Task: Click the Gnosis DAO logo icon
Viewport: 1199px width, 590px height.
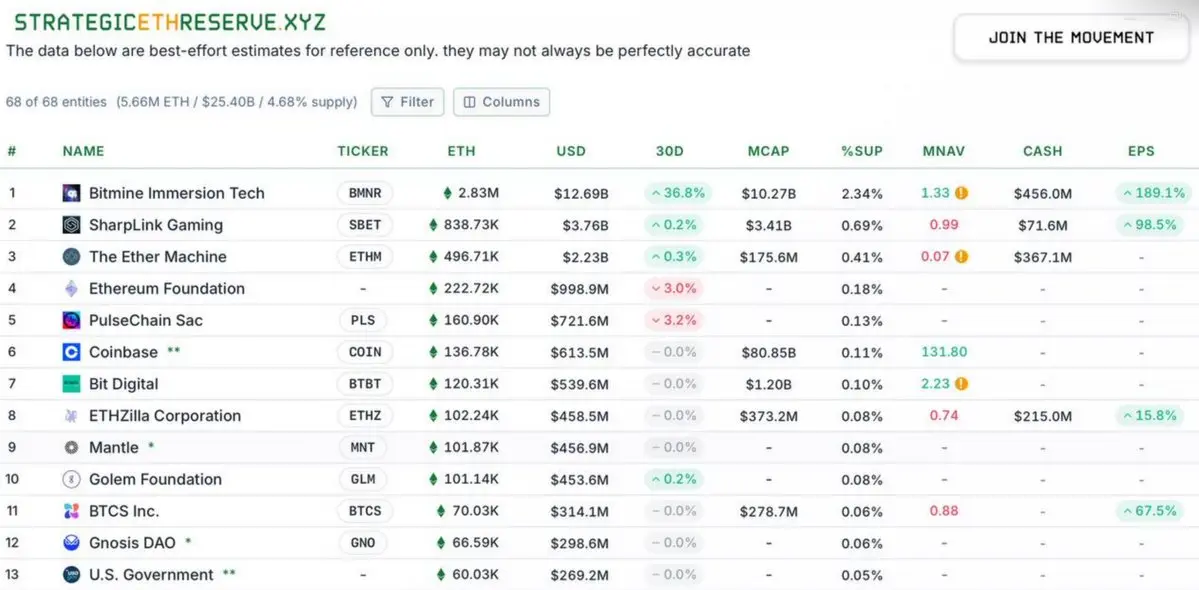Action: tap(71, 543)
